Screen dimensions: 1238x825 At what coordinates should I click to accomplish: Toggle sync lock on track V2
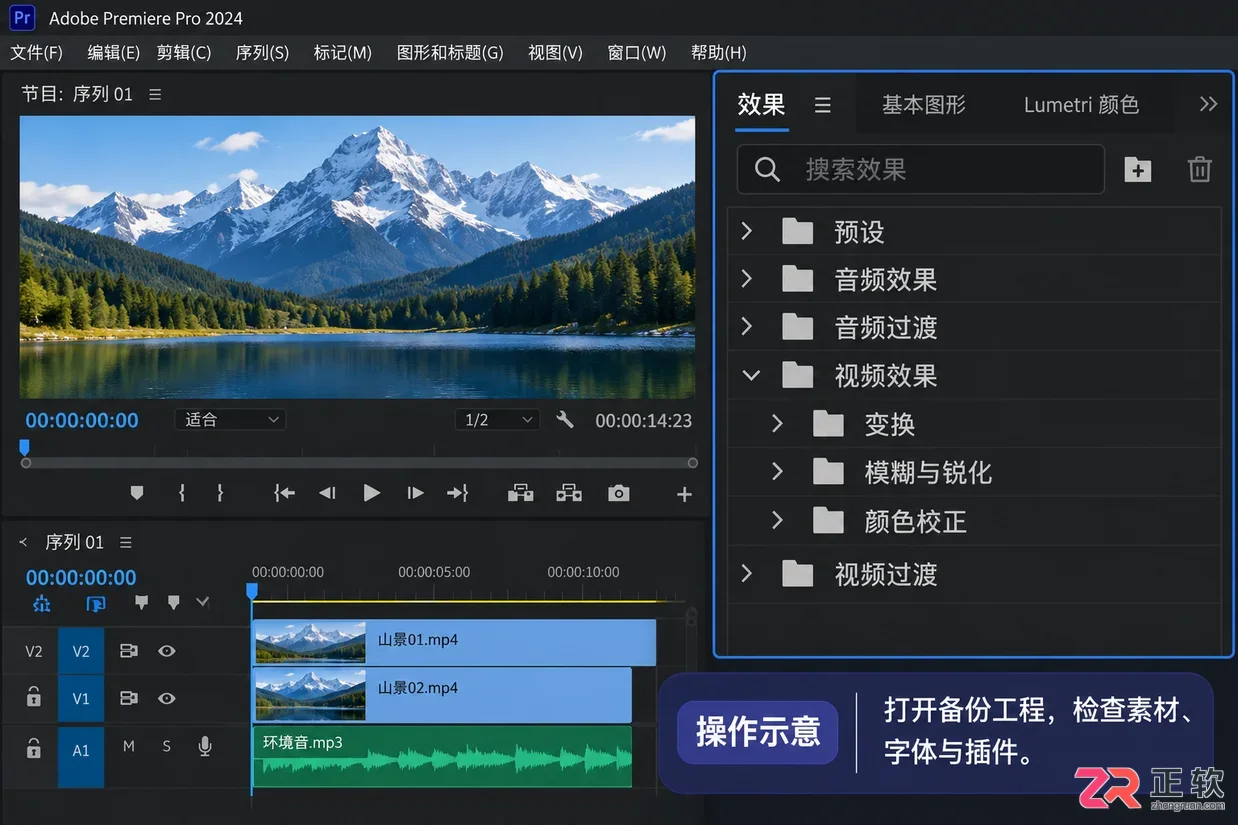coord(128,651)
